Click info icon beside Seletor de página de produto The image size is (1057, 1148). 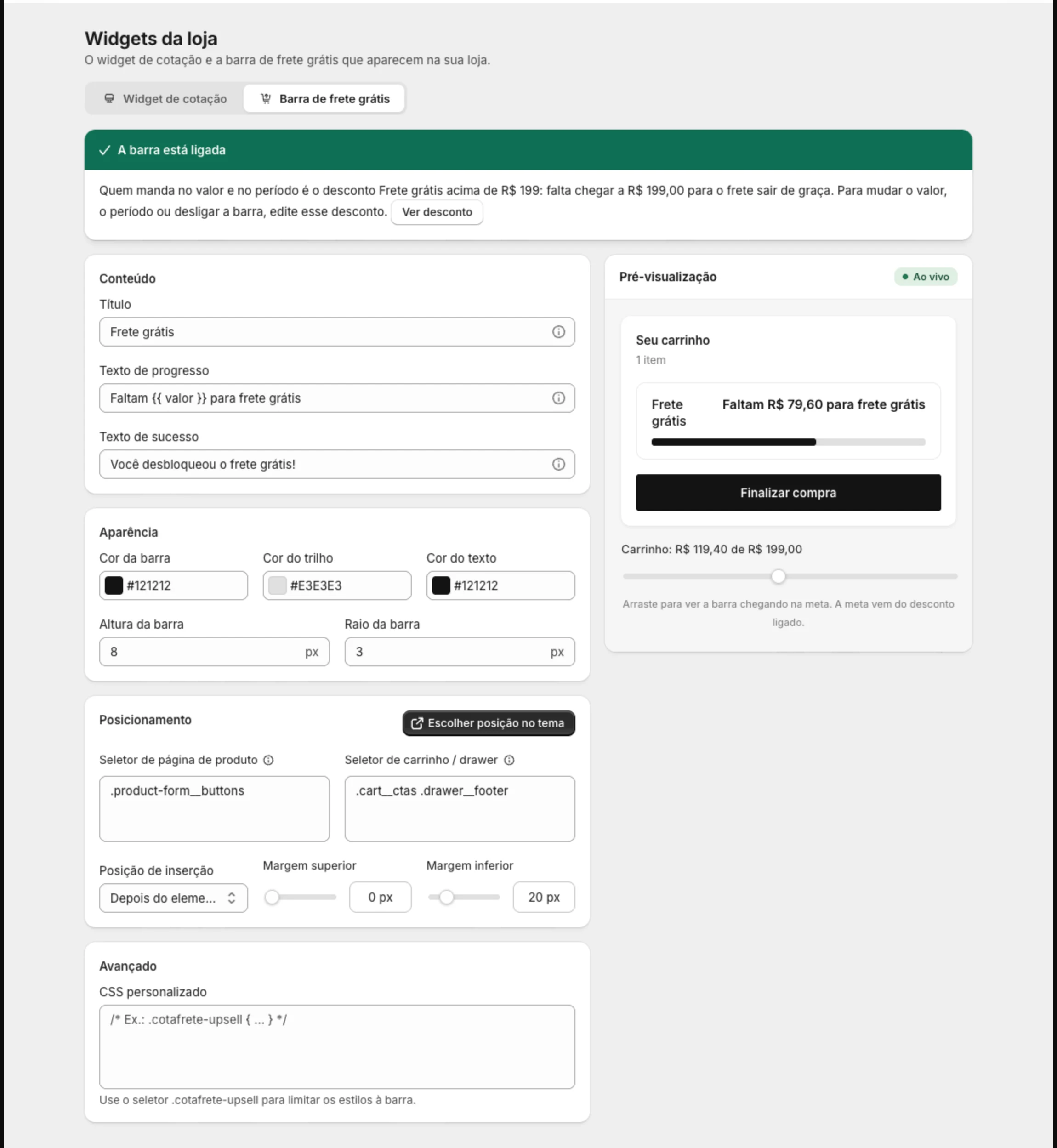pos(268,760)
